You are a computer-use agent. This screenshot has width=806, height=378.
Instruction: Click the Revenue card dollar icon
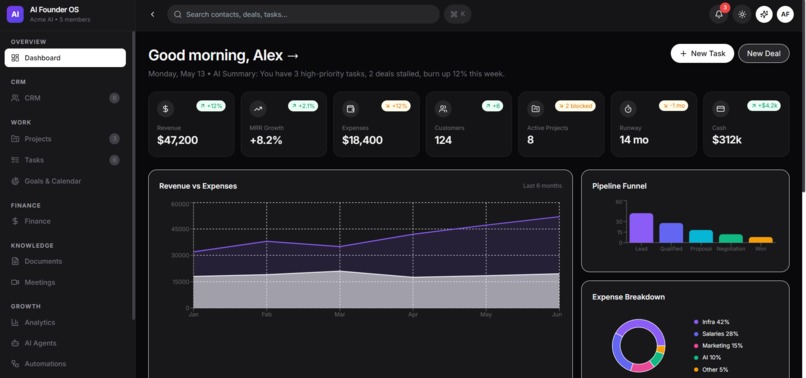pos(166,109)
